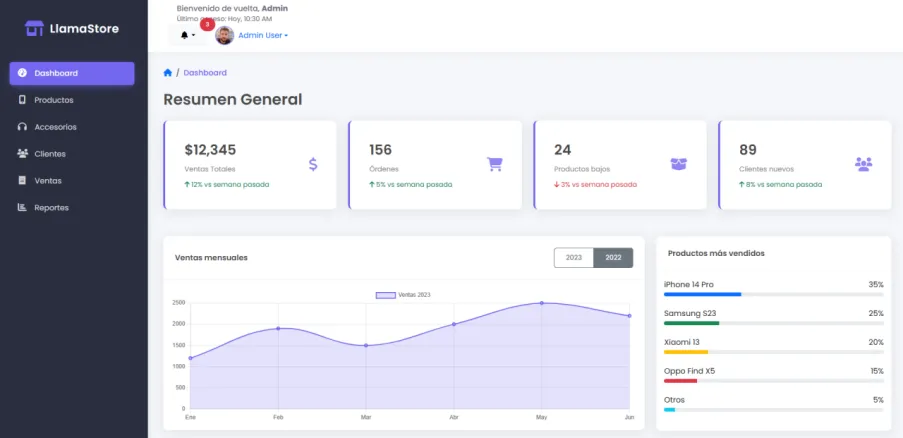Screen dimensions: 903x438
Task: Click the dollar sign icon on Ventas Totales
Action: [313, 165]
